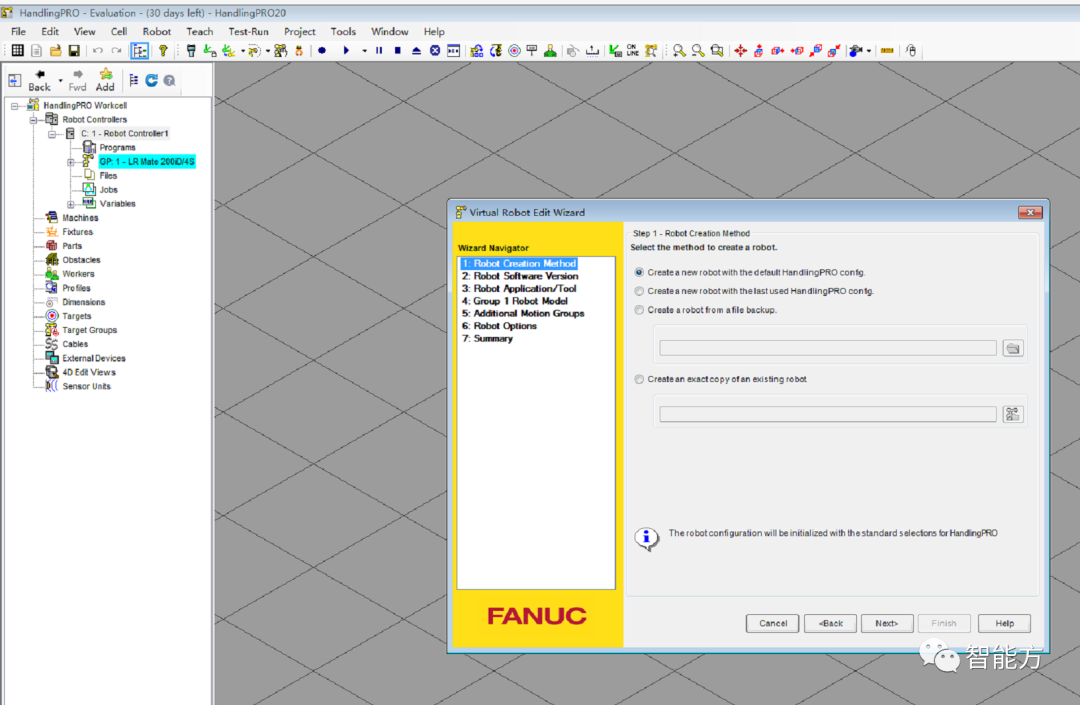Image resolution: width=1080 pixels, height=705 pixels.
Task: Select create a robot from file backup
Action: (639, 310)
